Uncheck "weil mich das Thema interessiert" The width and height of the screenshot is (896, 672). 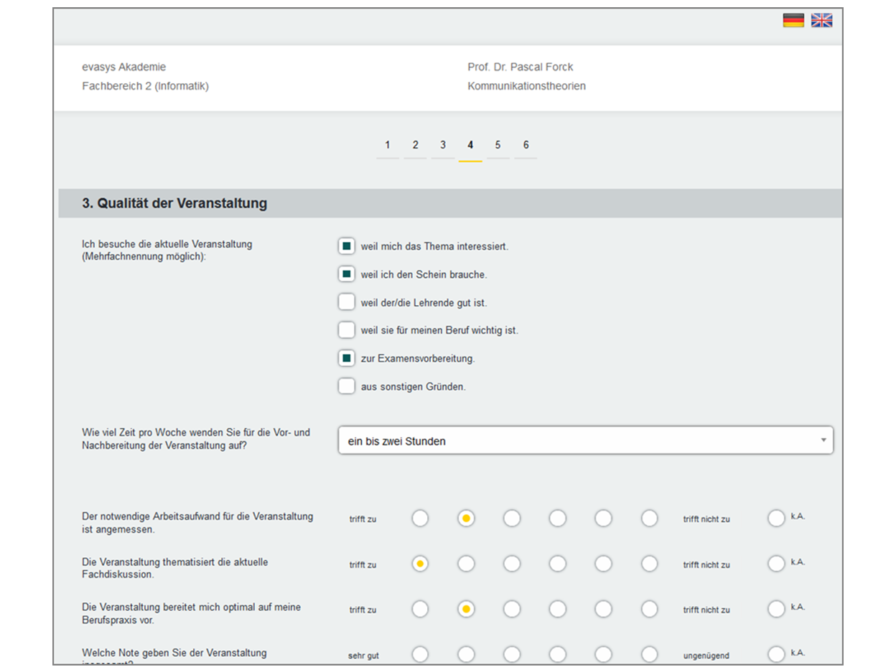point(345,246)
